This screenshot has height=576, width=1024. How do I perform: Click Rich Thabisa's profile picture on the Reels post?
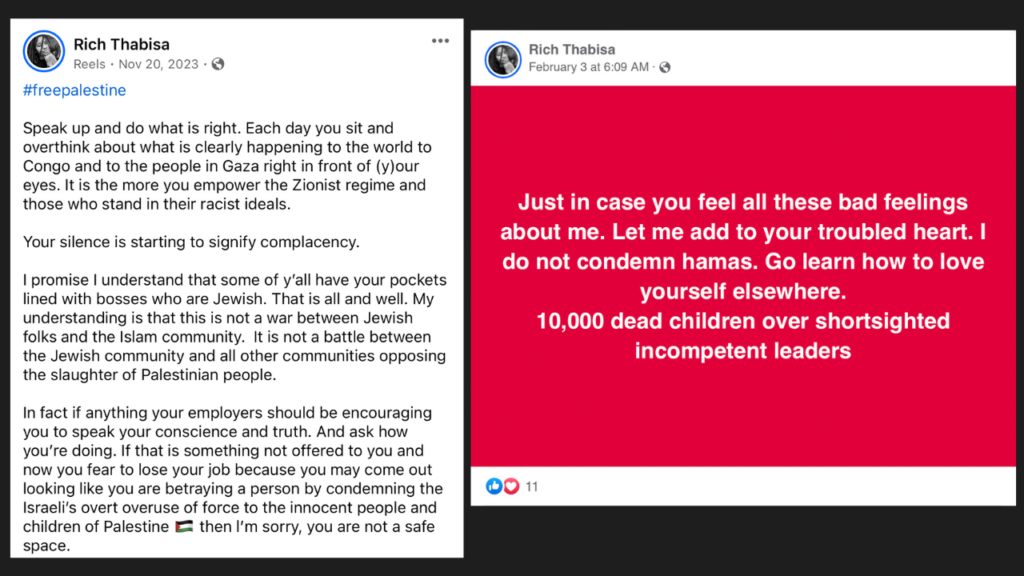pos(43,50)
